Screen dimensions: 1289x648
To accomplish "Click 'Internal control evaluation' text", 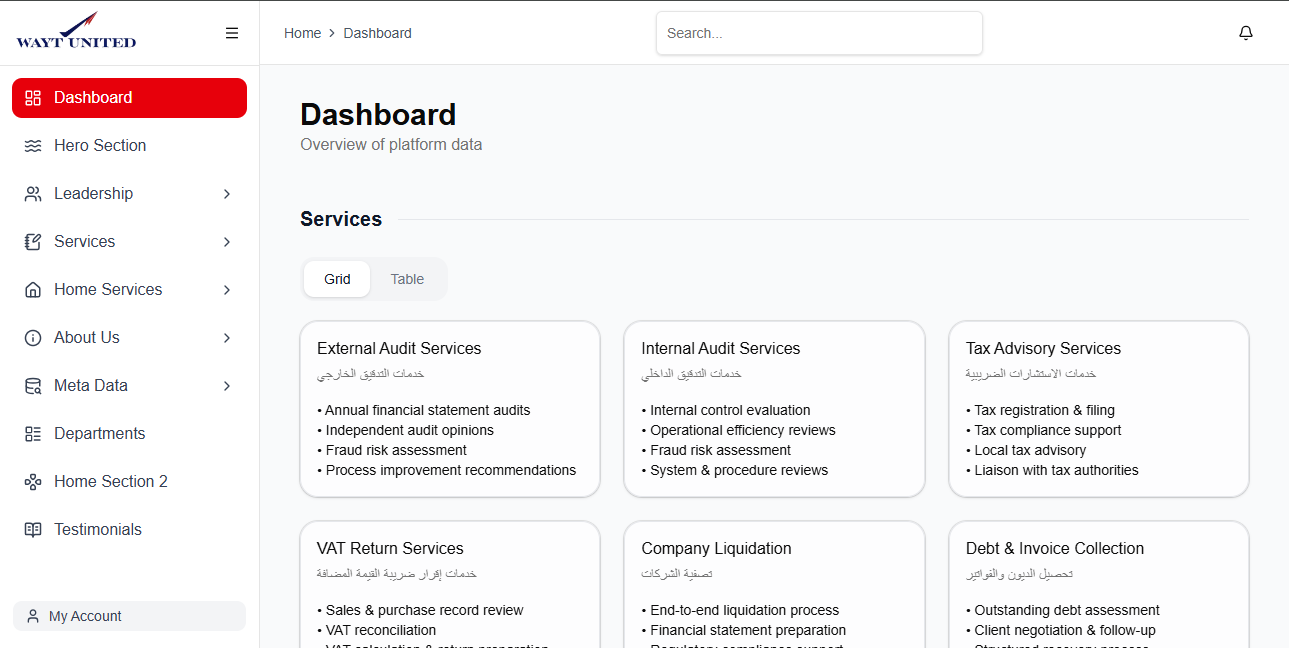I will tap(730, 410).
